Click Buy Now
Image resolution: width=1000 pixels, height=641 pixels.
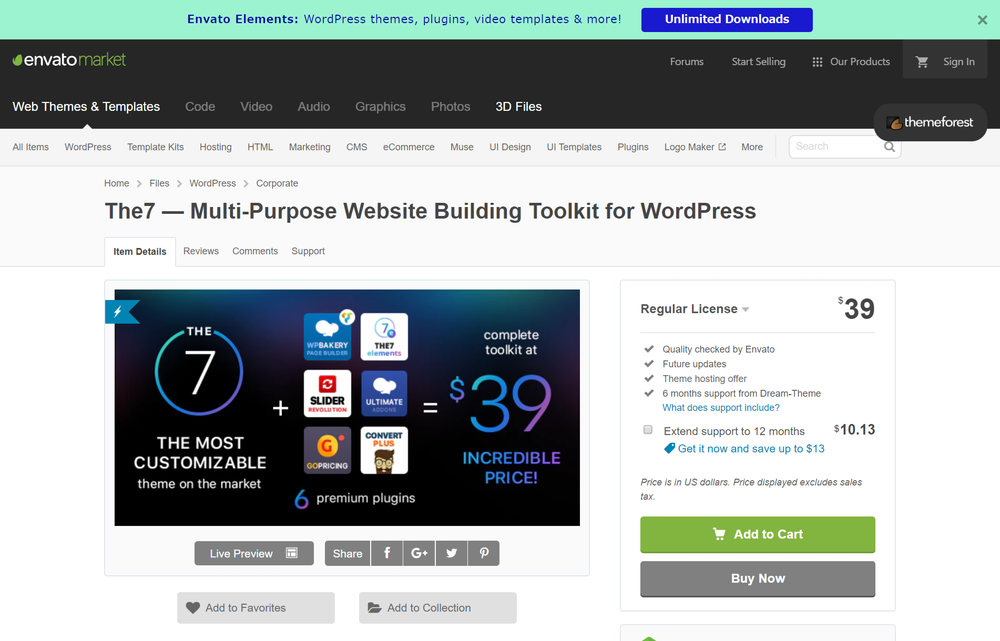tap(758, 578)
